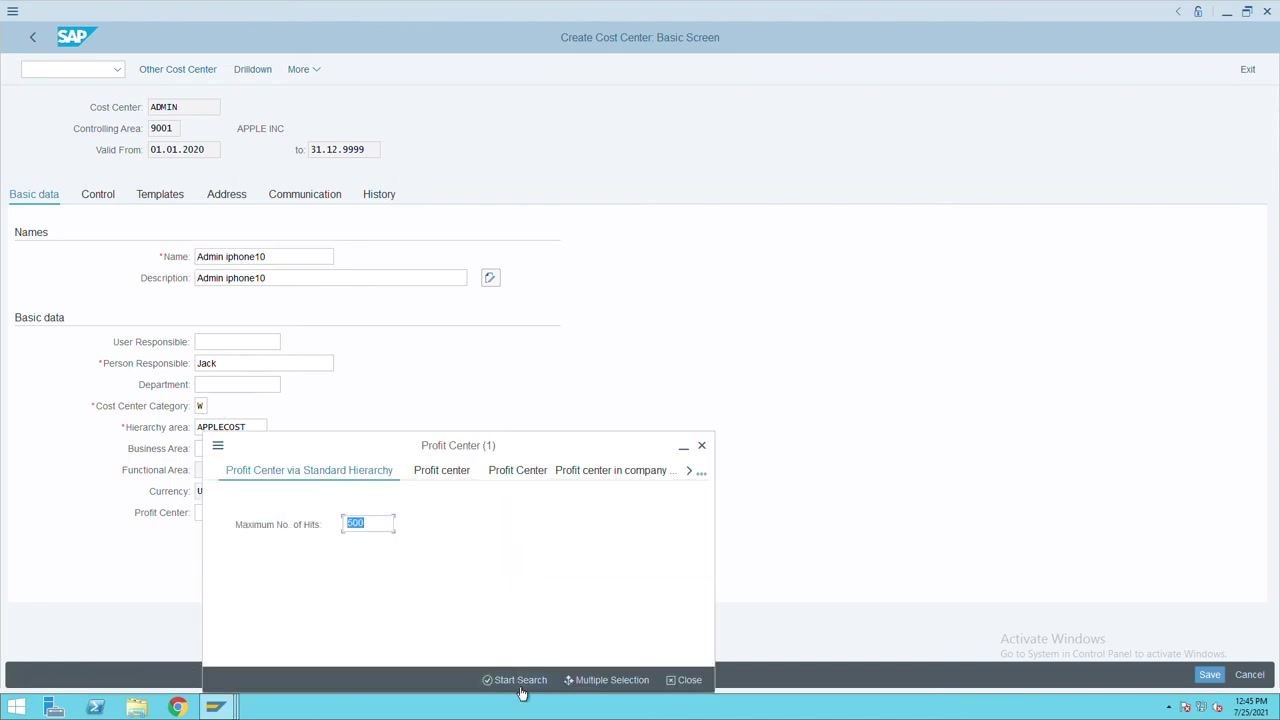Click the Cancel button at bottom-right
This screenshot has width=1280, height=720.
[x=1250, y=675]
